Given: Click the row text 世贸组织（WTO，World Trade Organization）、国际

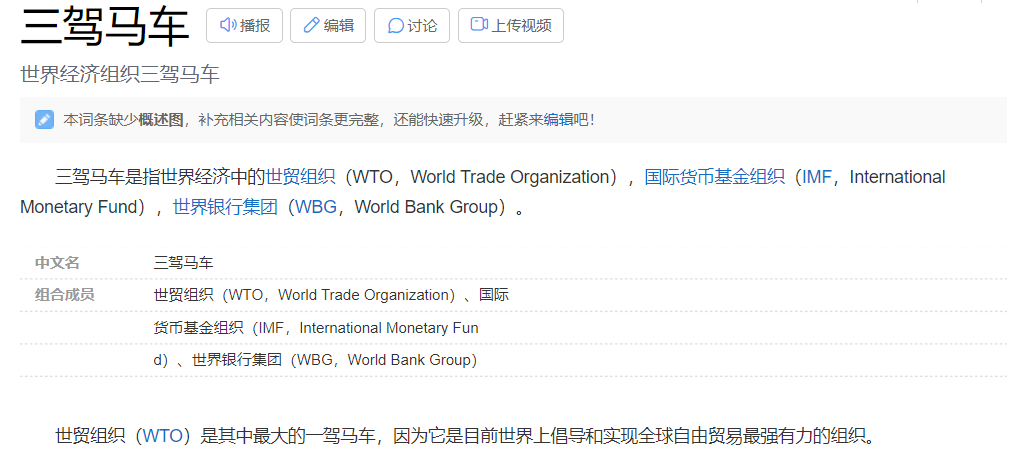Looking at the screenshot, I should (x=331, y=295).
